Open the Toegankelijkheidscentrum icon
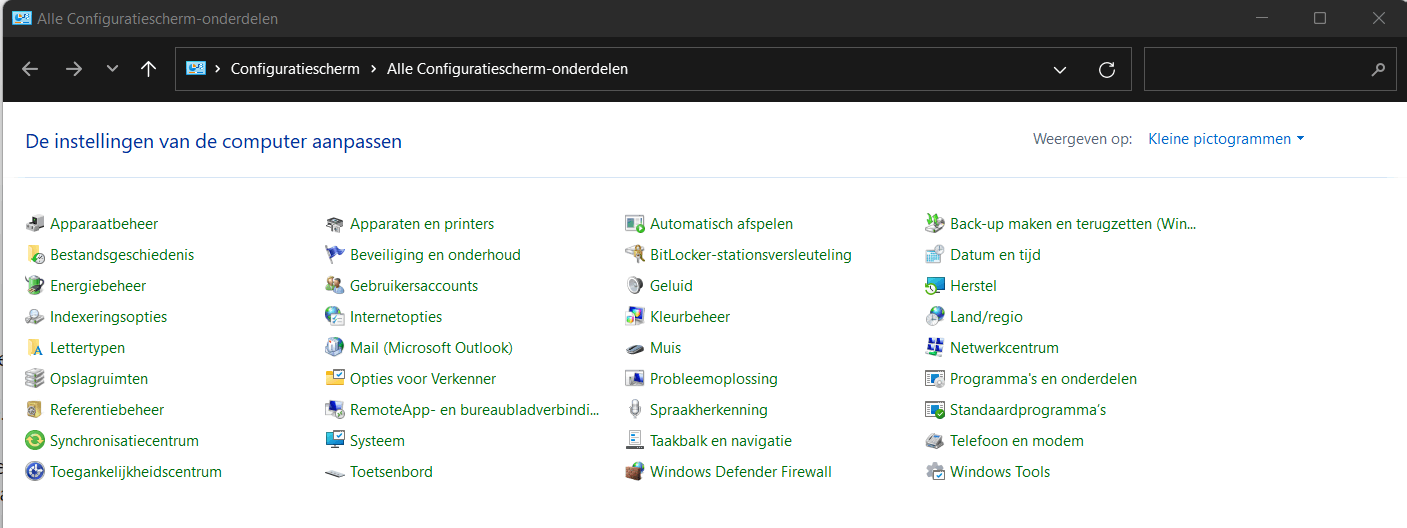 click(x=35, y=472)
